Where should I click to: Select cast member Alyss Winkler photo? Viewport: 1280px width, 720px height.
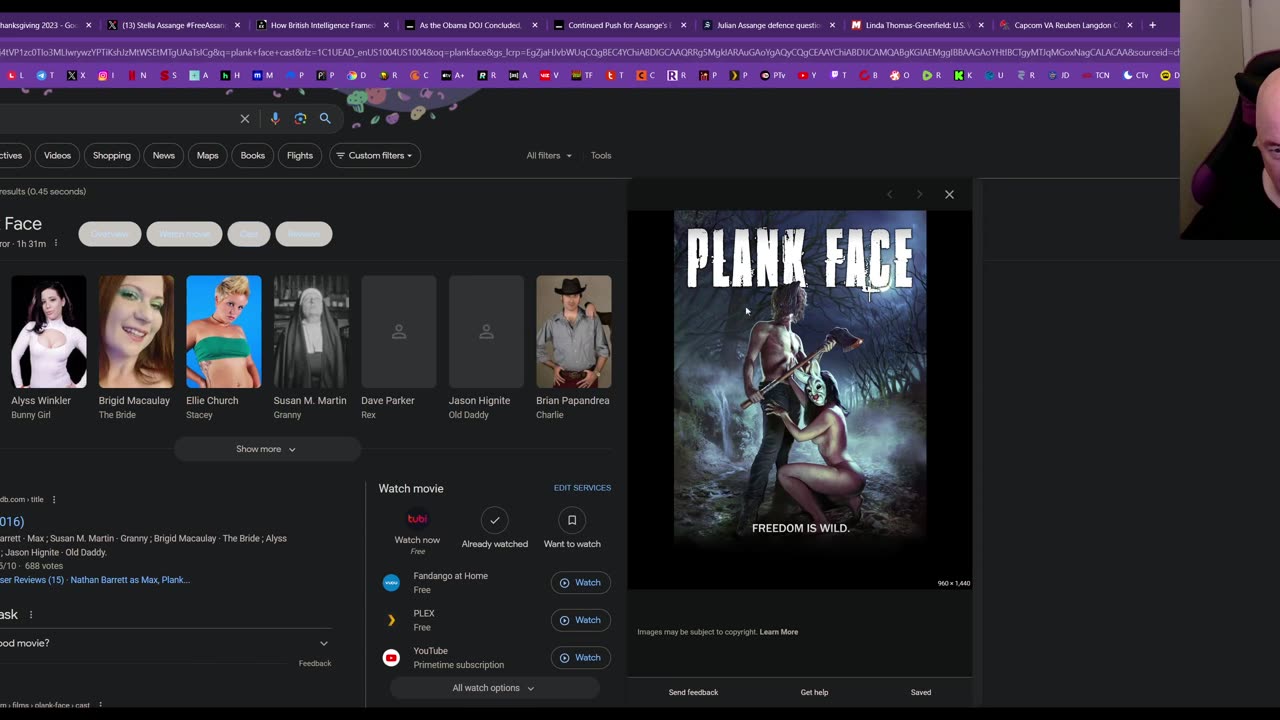(49, 332)
